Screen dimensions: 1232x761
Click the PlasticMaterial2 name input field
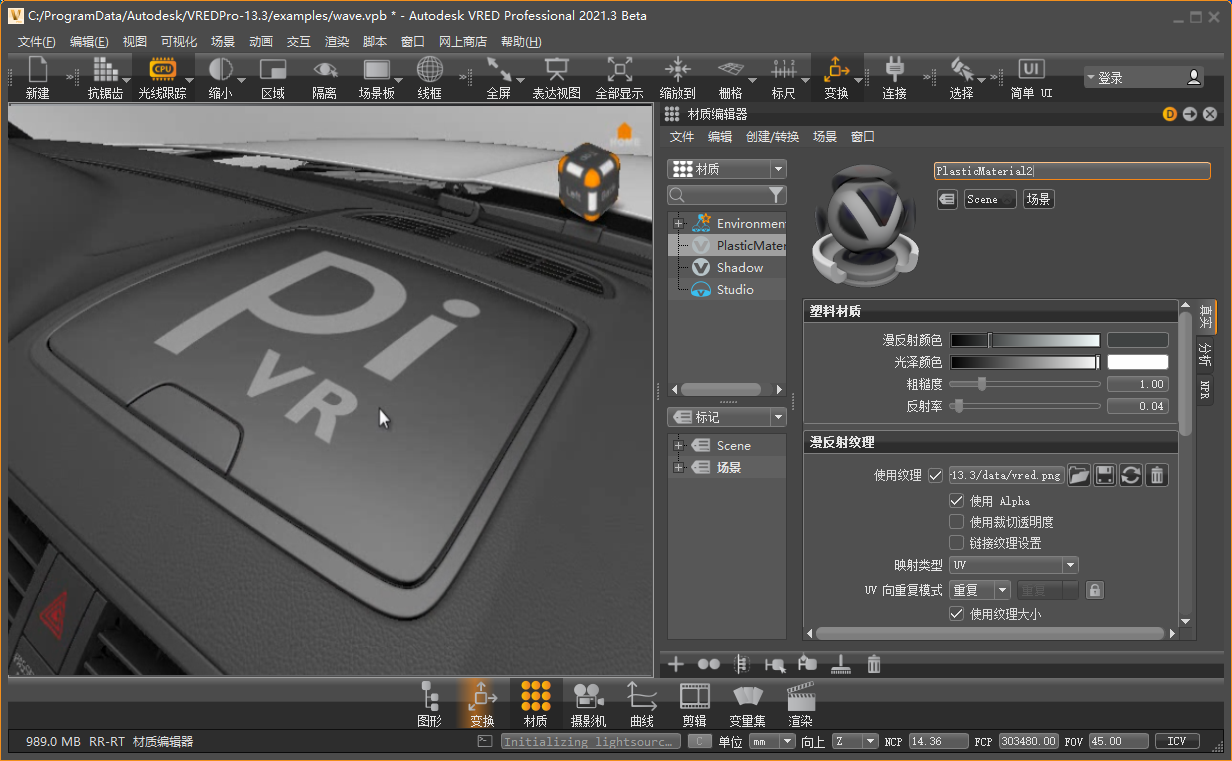tap(1072, 171)
